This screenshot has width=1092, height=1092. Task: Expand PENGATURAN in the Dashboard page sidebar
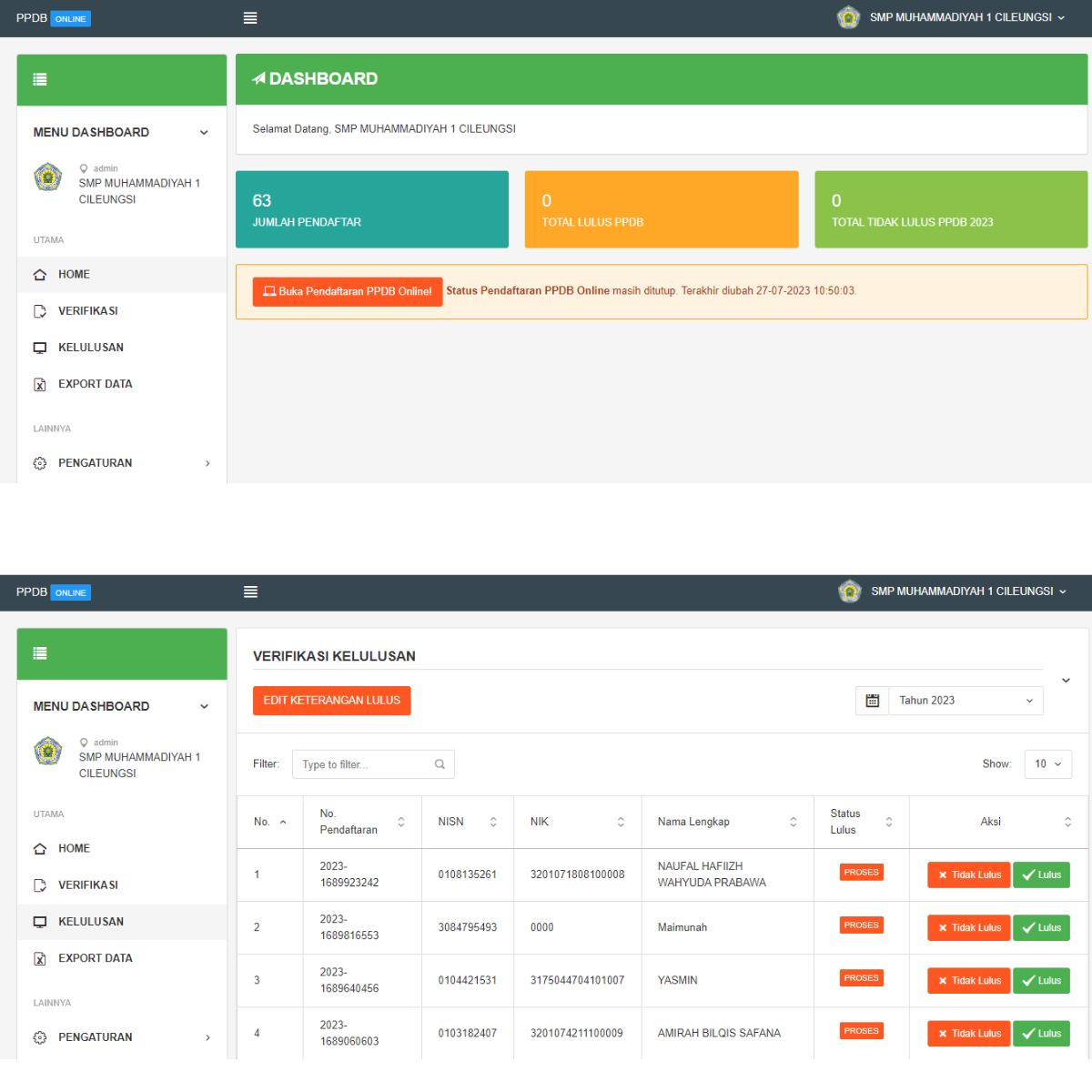pyautogui.click(x=122, y=463)
